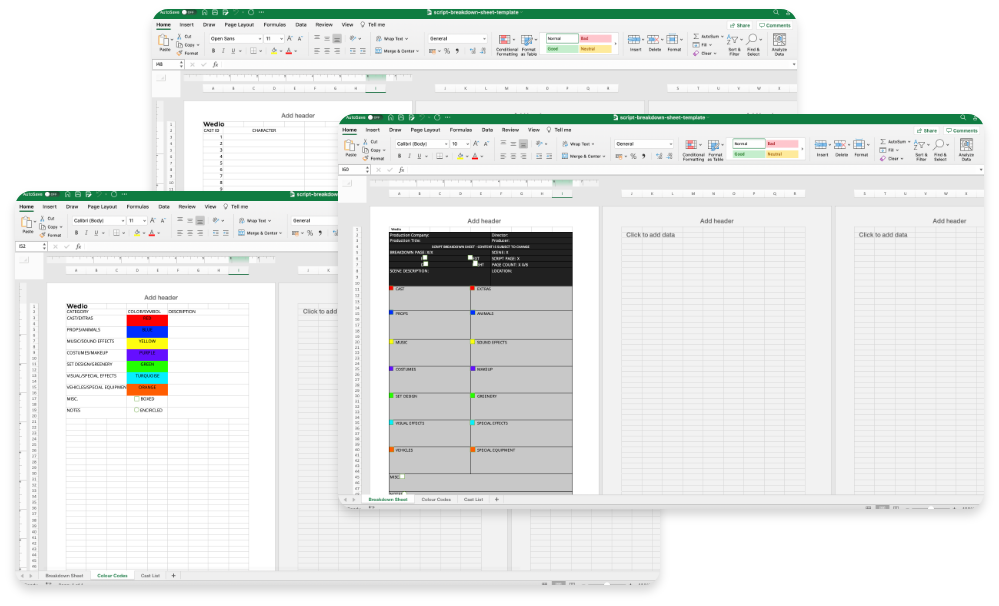The width and height of the screenshot is (999, 606).
Task: Click Paste icon in the Colour Codes window
Action: point(25,226)
